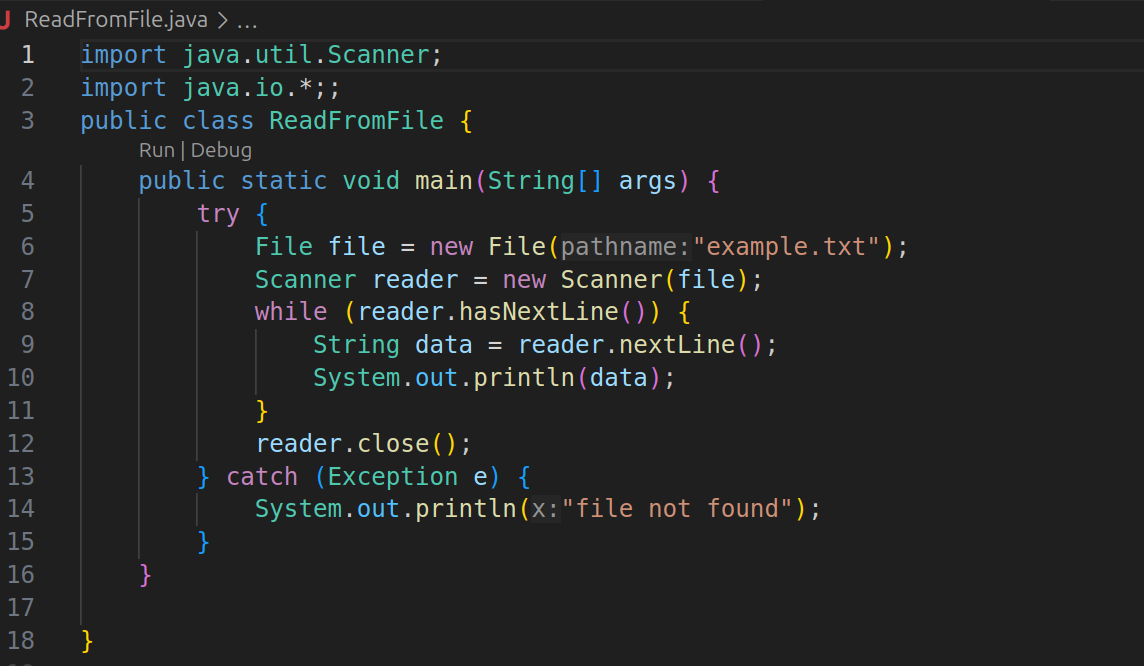Click the catch keyword on line 13
Screen dimensions: 1144x666
click(x=262, y=476)
